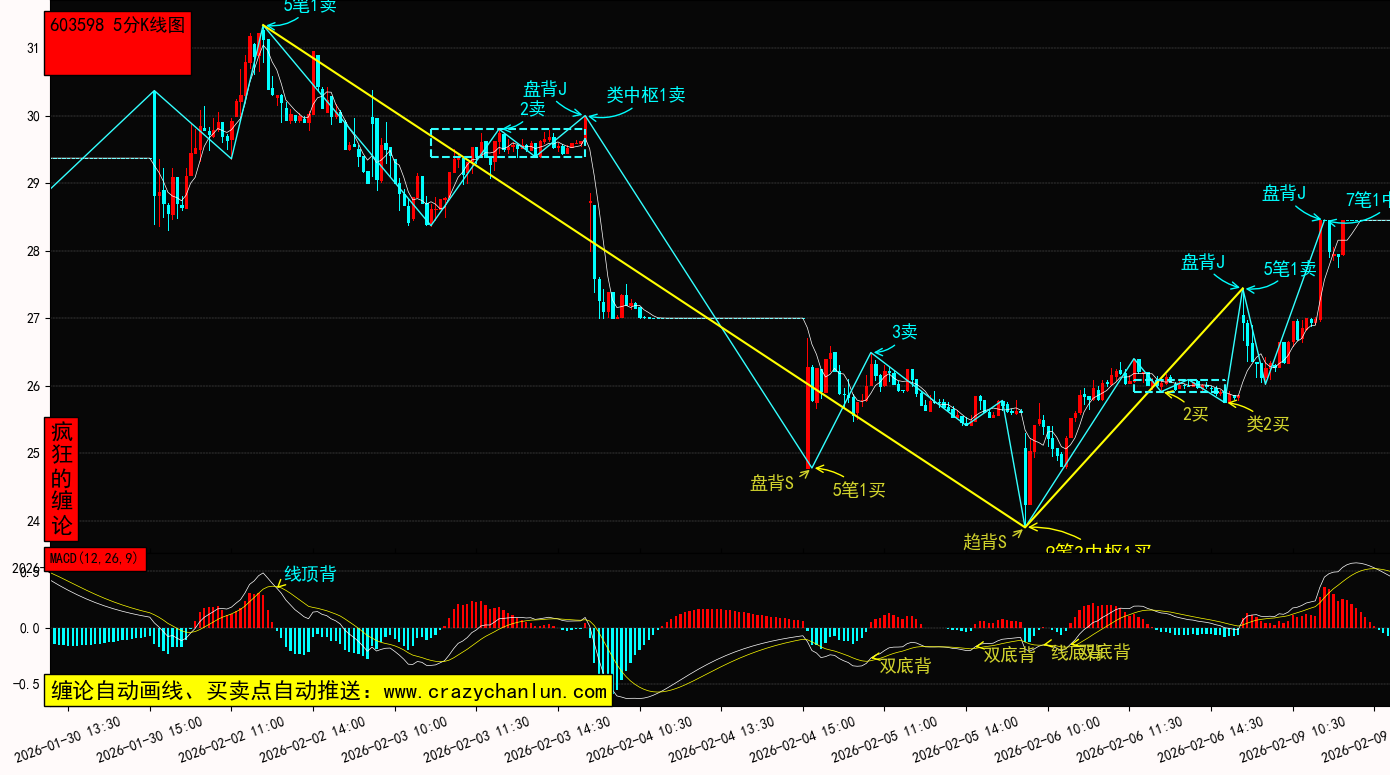The height and width of the screenshot is (775, 1390).
Task: Select the yellow 2买 buy label
Action: click(1195, 414)
